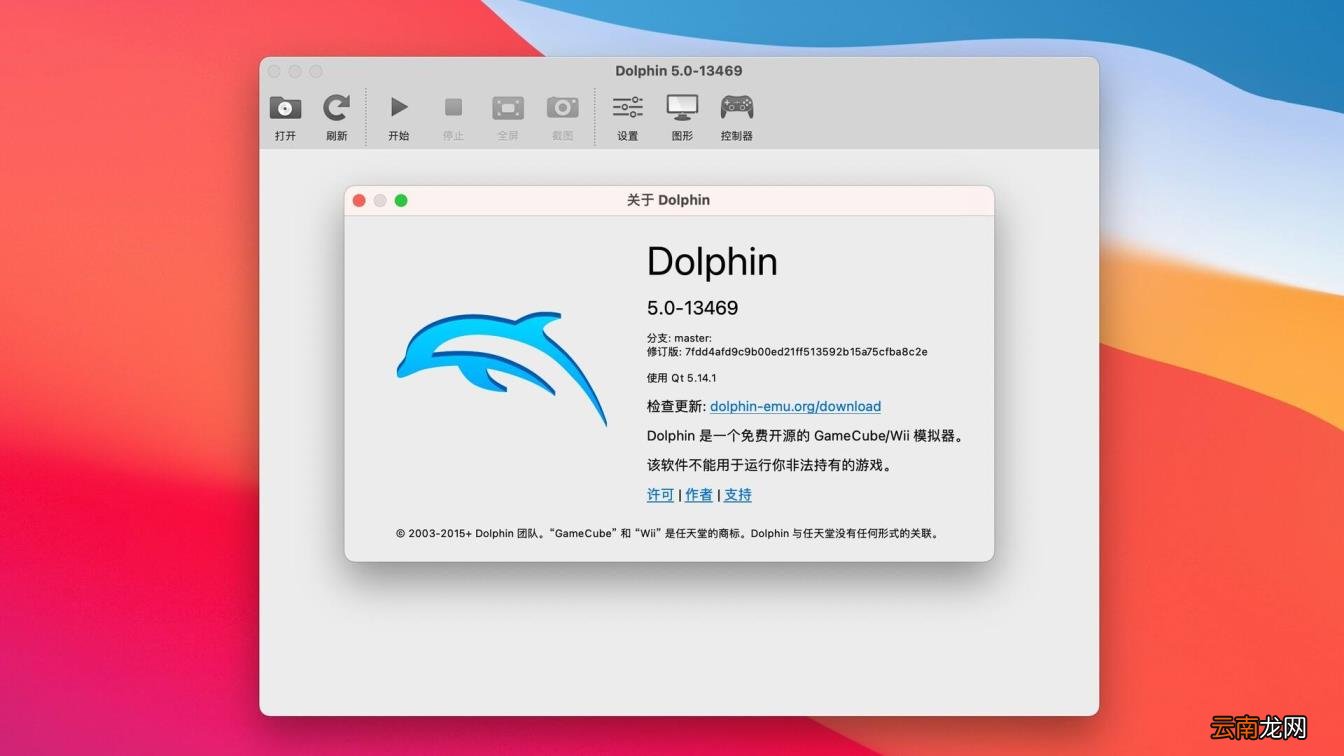
Task: Click the Dolphin 5.0-13469 main window title
Action: click(x=679, y=71)
